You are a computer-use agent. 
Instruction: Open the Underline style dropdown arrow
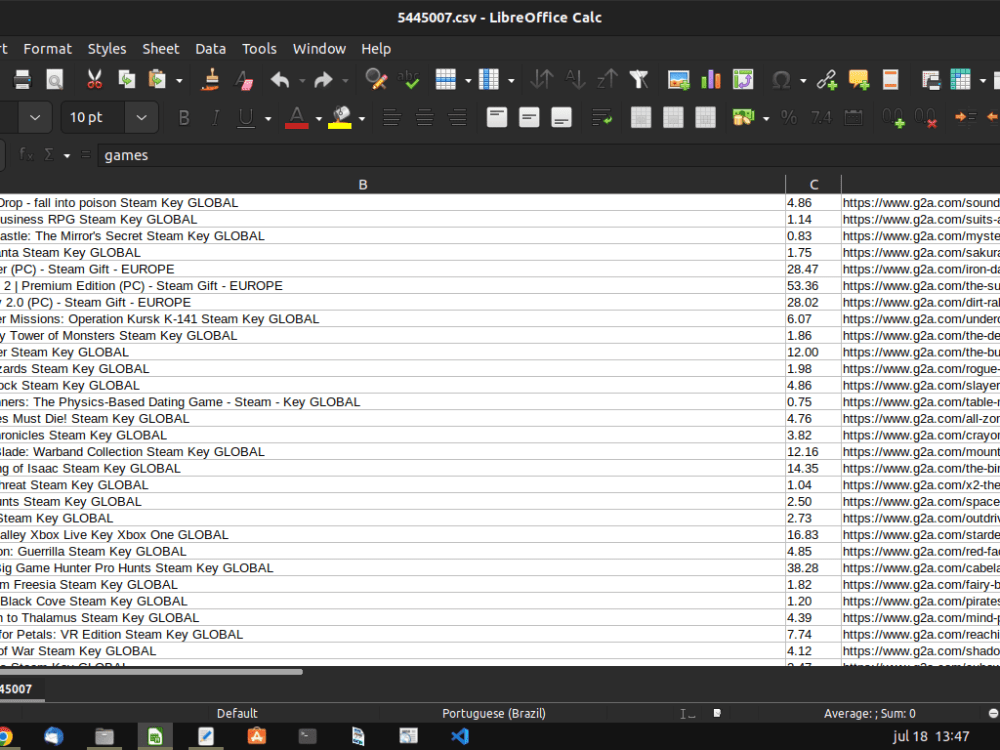268,118
